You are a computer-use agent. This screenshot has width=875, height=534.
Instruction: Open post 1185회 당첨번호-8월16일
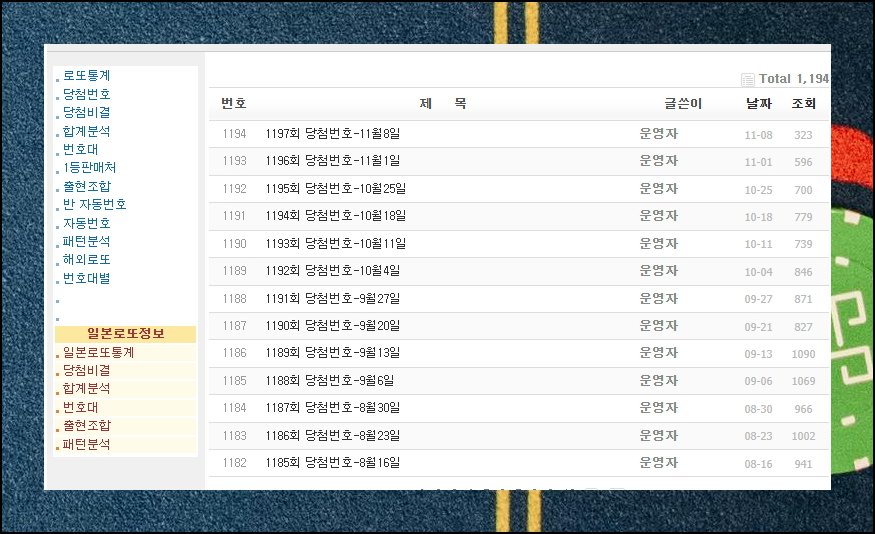333,463
